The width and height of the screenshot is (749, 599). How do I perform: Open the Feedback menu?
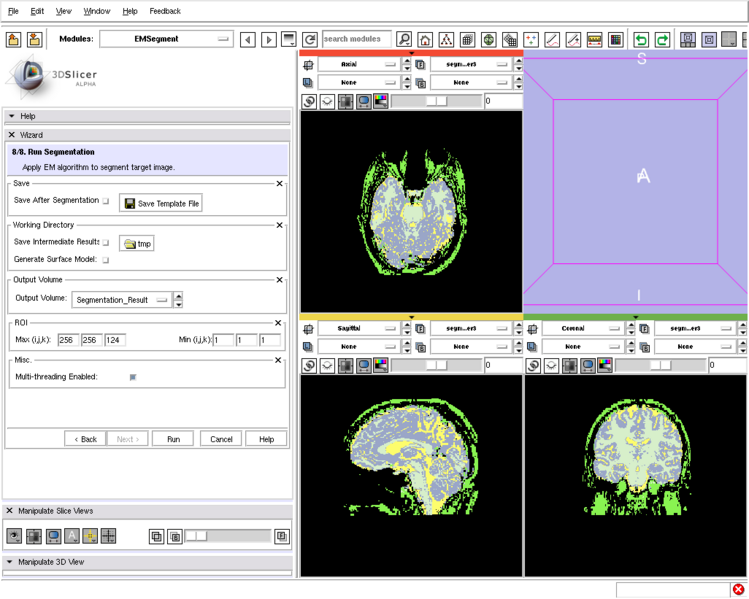(165, 11)
